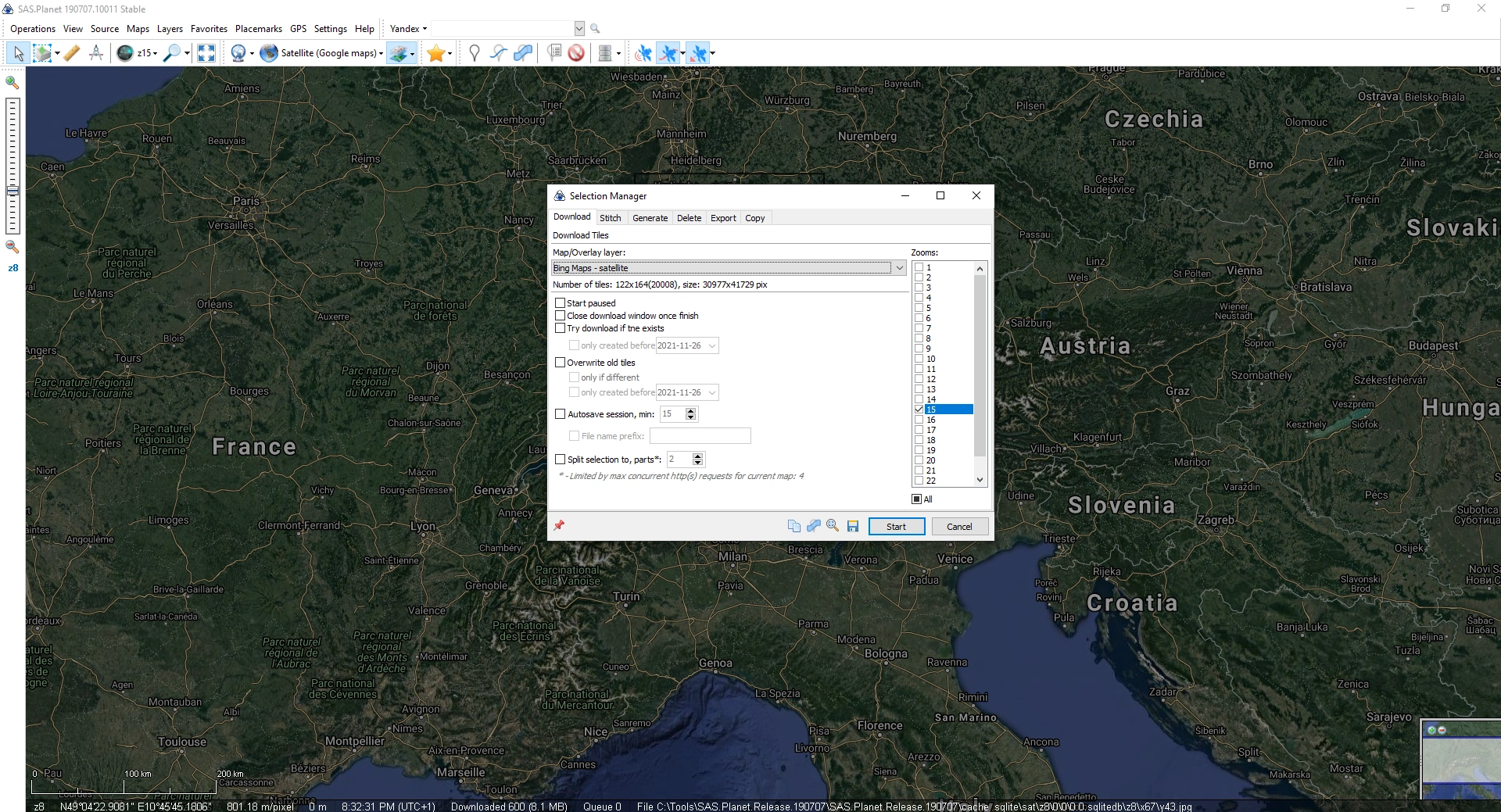The height and width of the screenshot is (812, 1501).
Task: Click the red hide-all-placemarks icon
Action: [576, 53]
